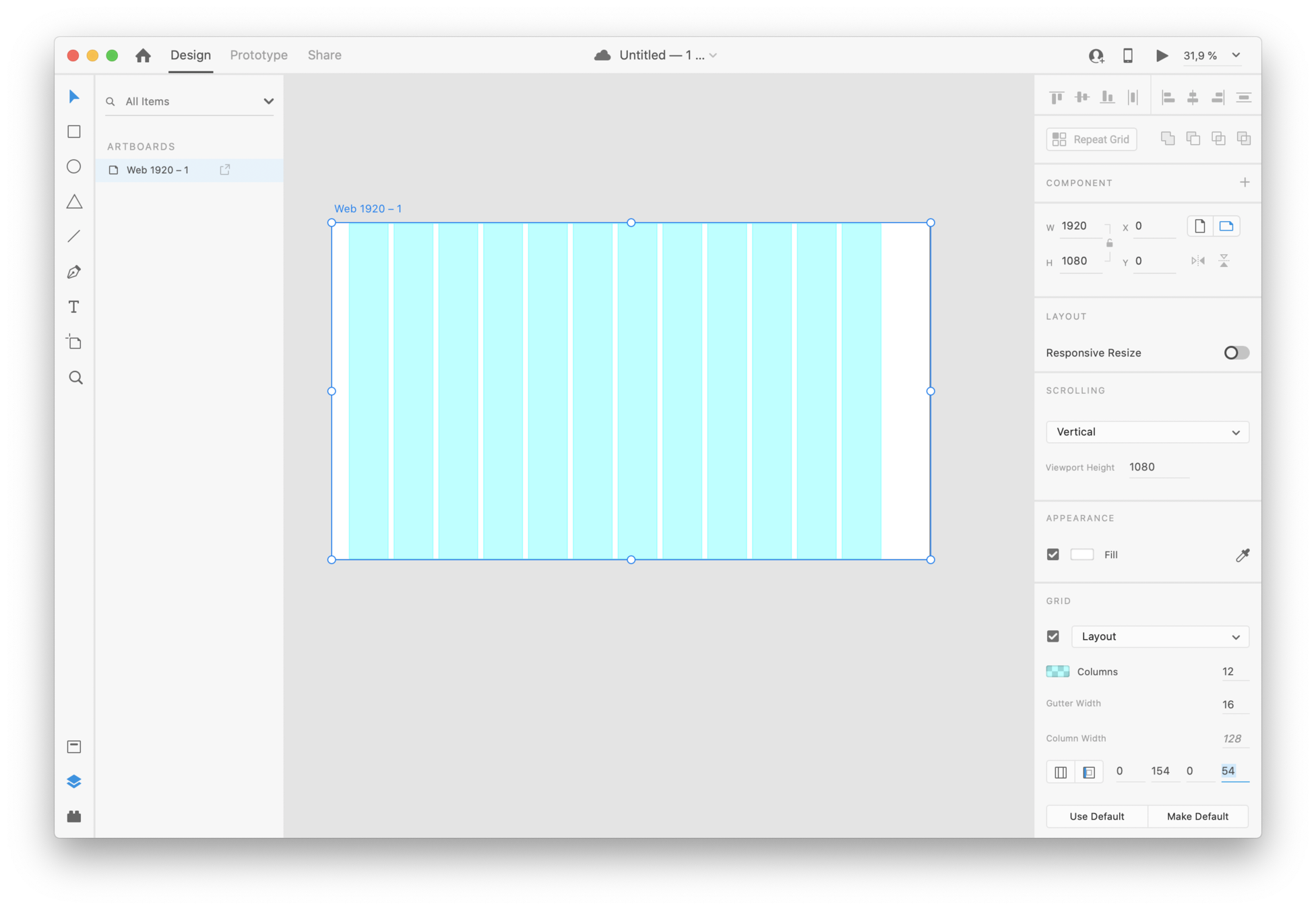Select the Text tool
The height and width of the screenshot is (910, 1316).
[x=74, y=307]
